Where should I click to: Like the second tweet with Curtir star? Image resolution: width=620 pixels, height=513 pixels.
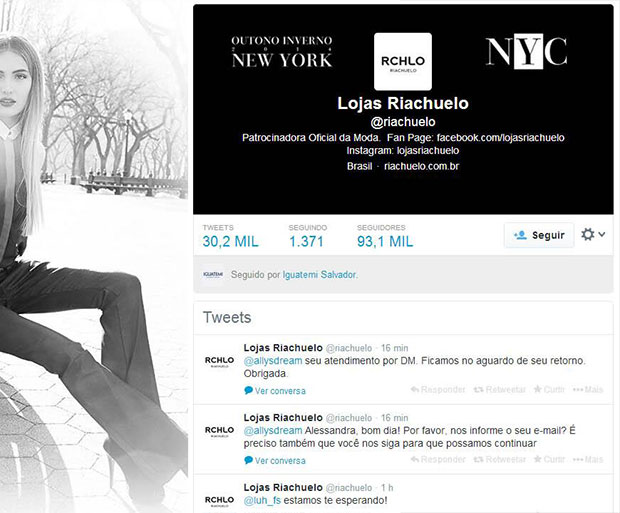[x=549, y=459]
